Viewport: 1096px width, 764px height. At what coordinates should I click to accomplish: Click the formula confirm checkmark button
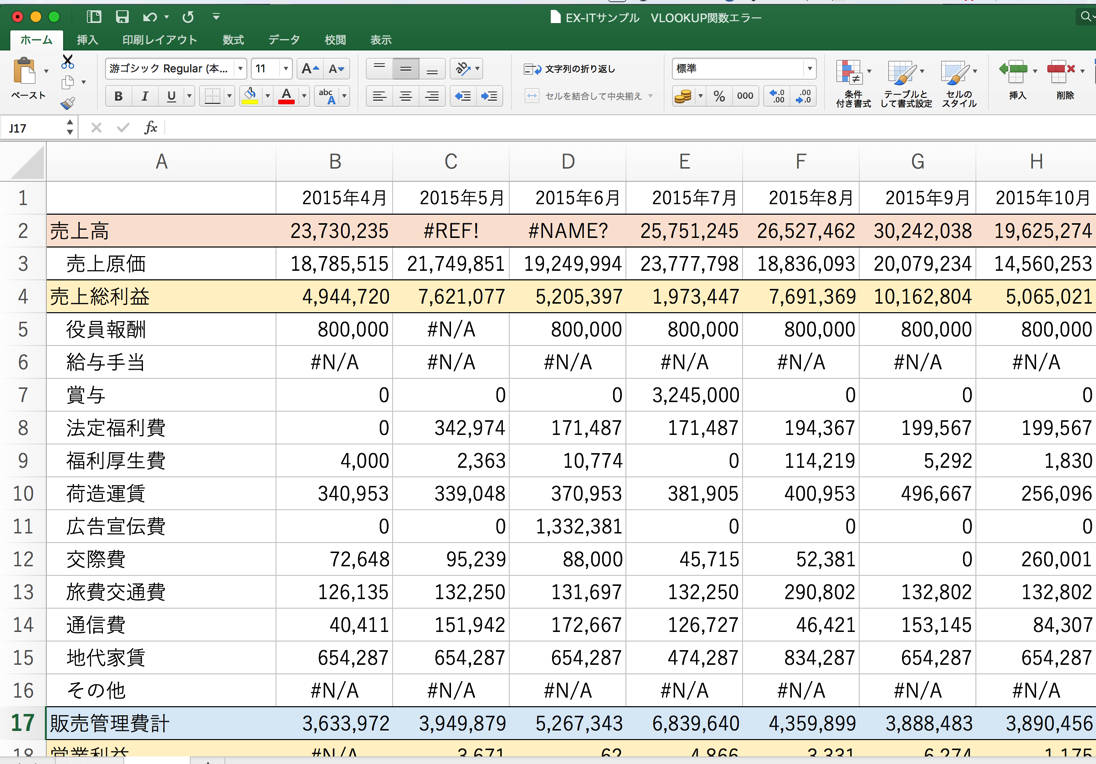(x=123, y=128)
